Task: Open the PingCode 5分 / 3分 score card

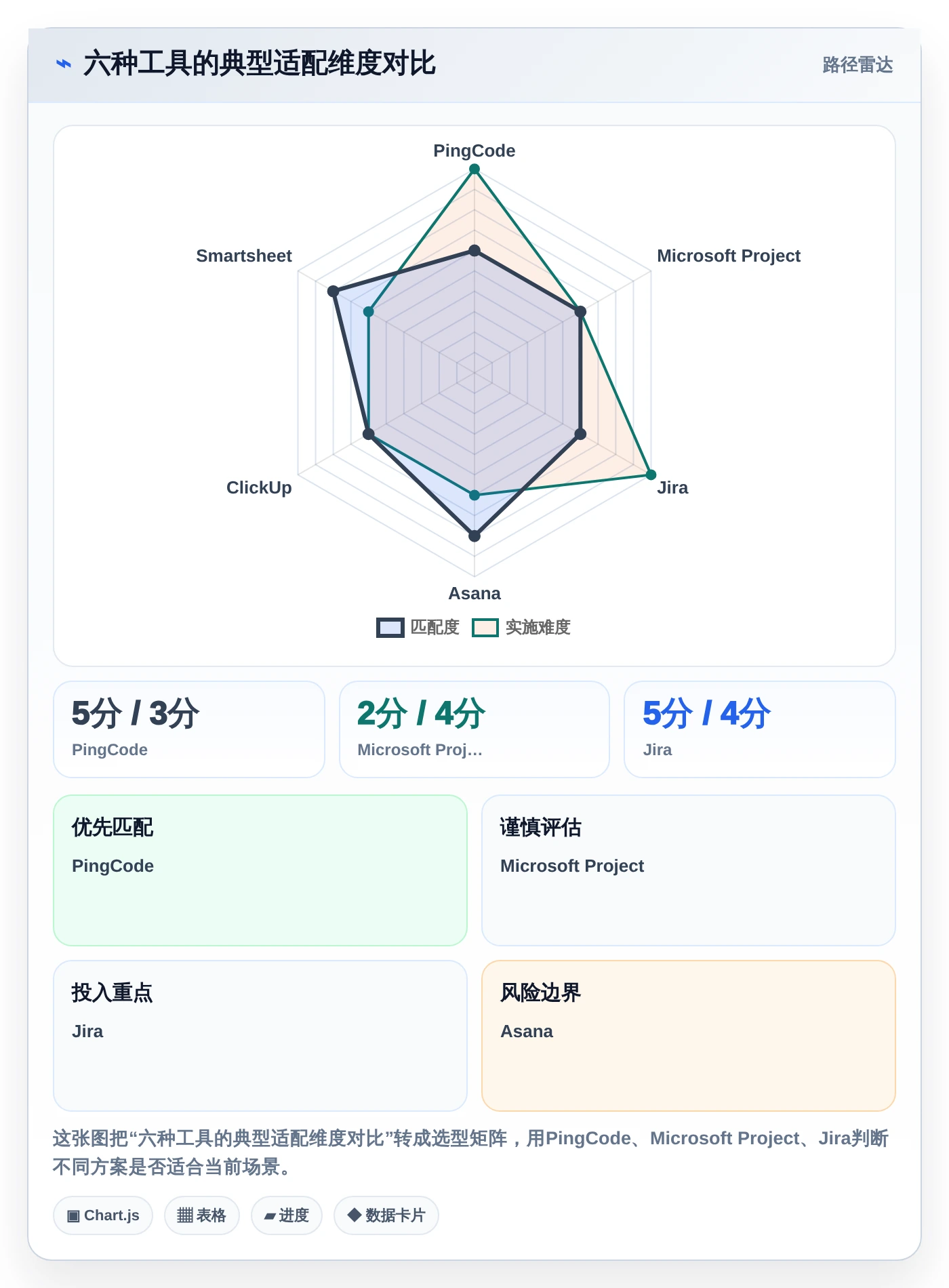Action: (189, 729)
